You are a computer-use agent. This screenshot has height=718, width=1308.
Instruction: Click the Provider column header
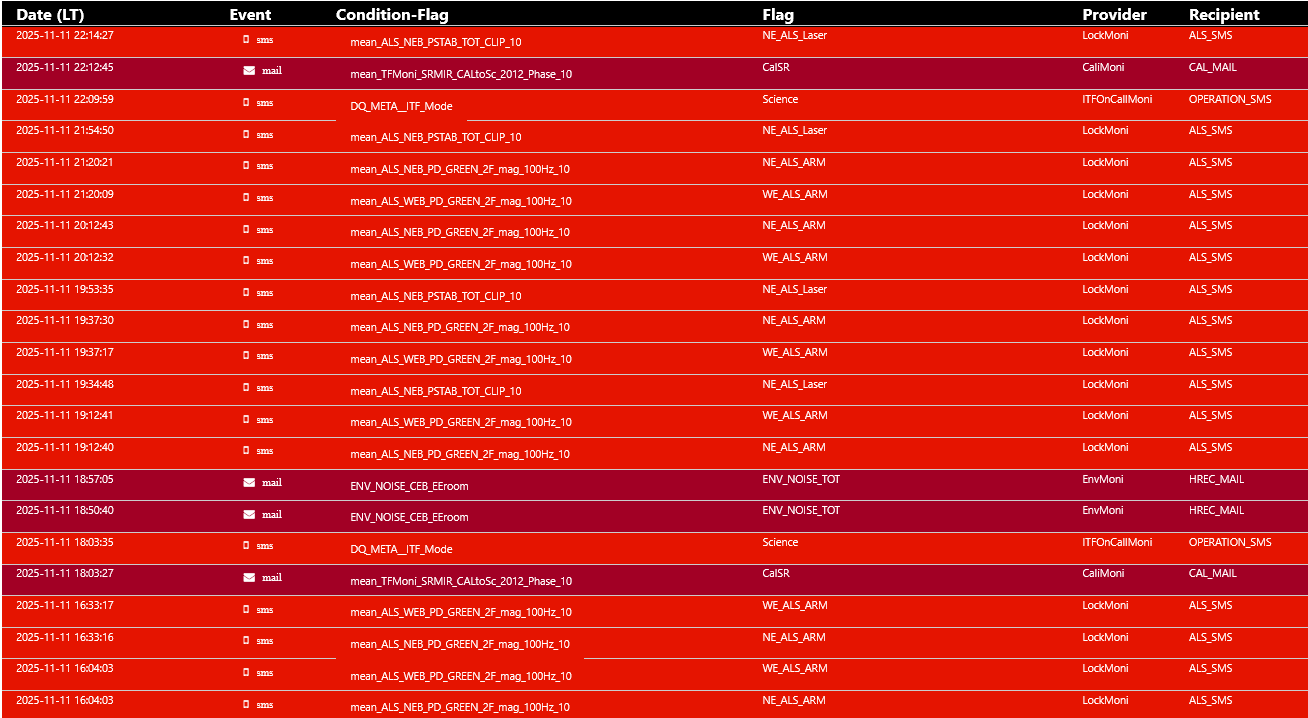pos(1114,15)
